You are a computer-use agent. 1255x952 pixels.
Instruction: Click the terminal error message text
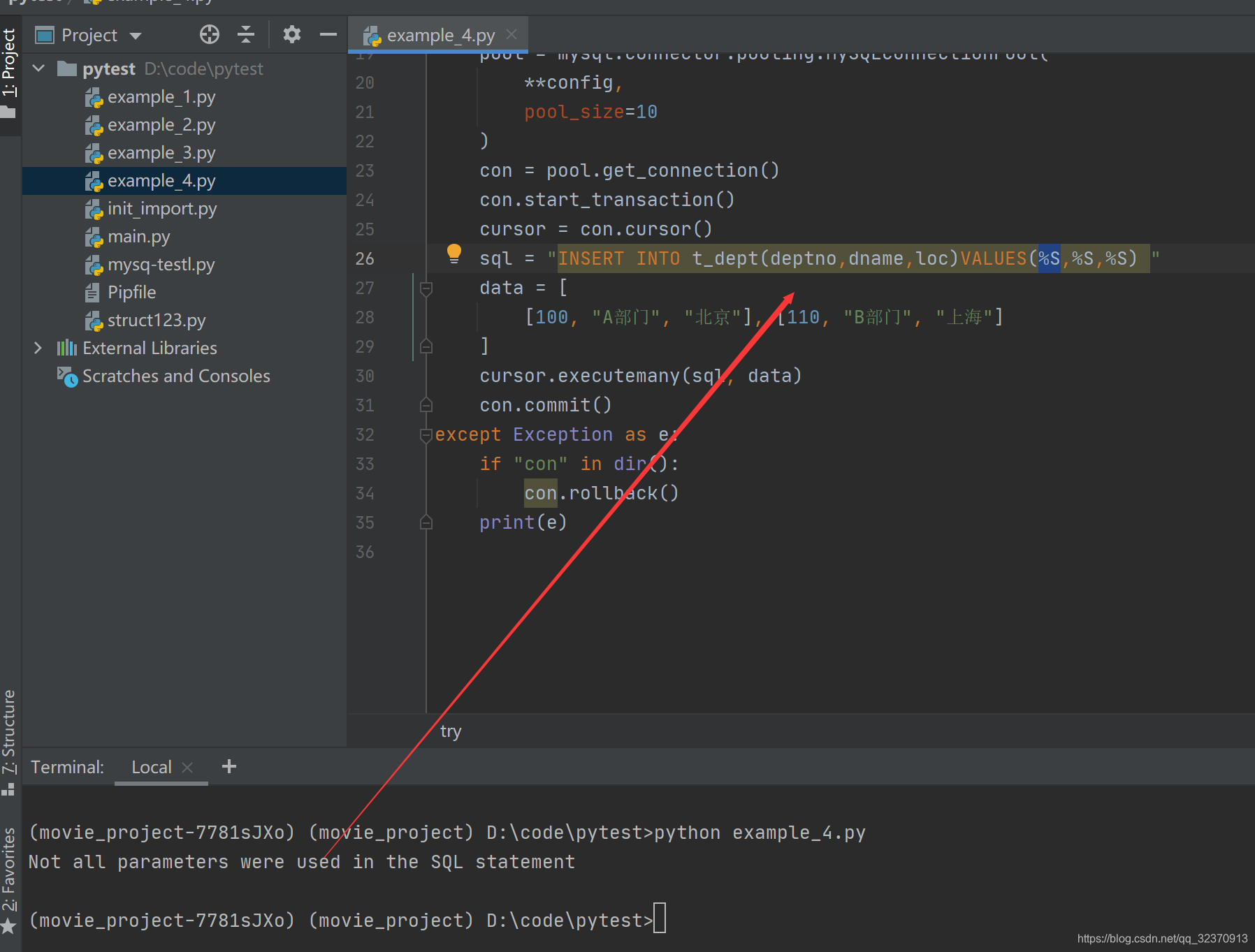point(302,862)
